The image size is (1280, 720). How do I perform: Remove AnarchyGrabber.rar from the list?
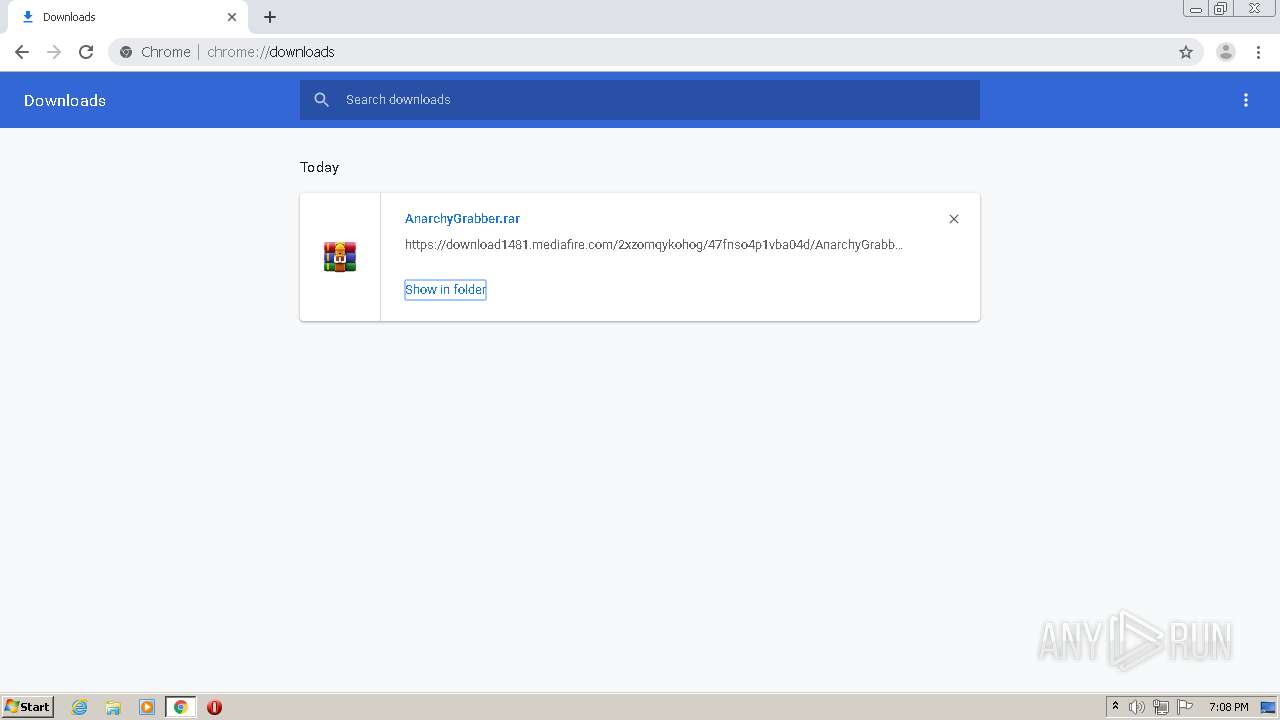[954, 219]
